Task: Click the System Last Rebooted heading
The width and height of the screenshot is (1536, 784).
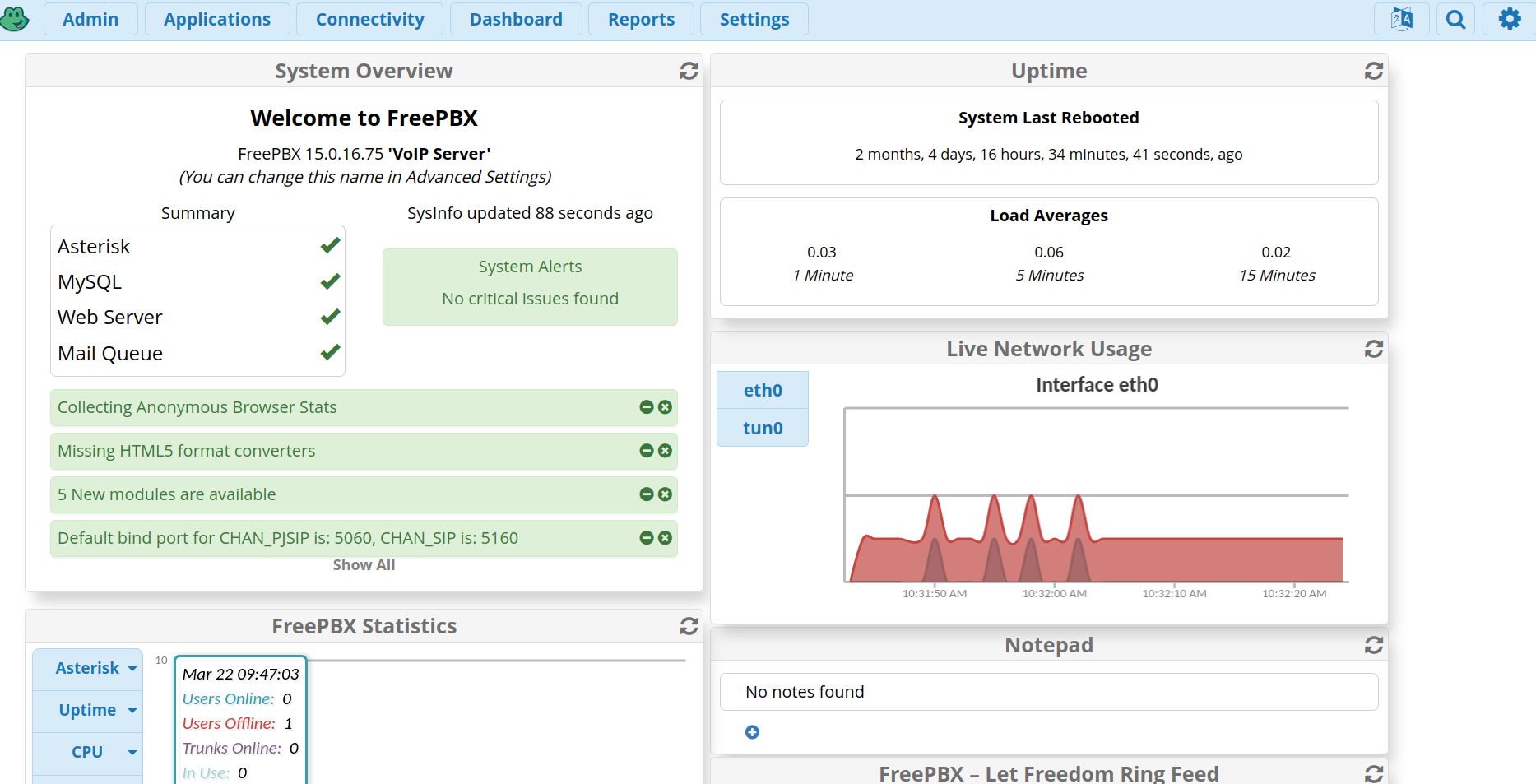Action: click(x=1049, y=118)
